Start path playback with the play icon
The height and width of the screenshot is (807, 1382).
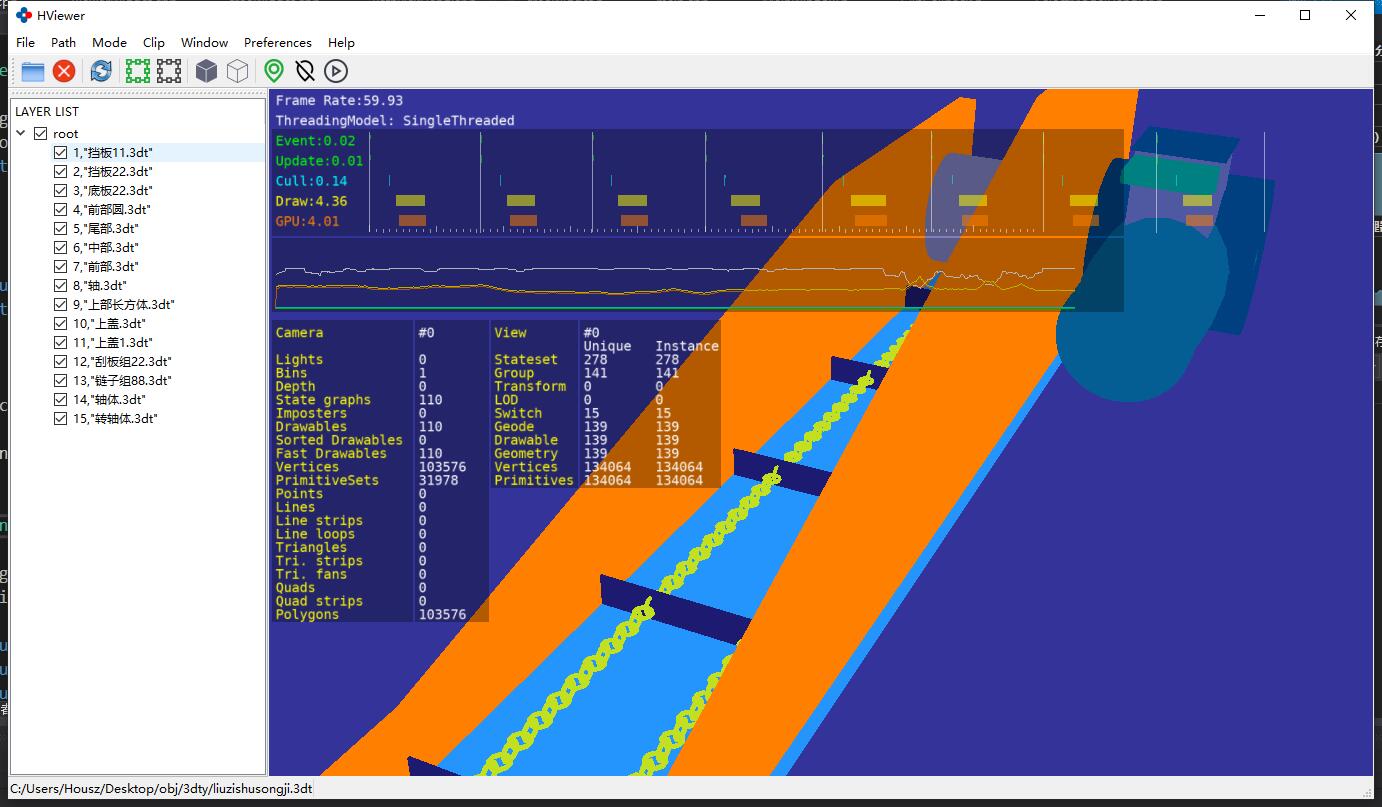[x=336, y=71]
